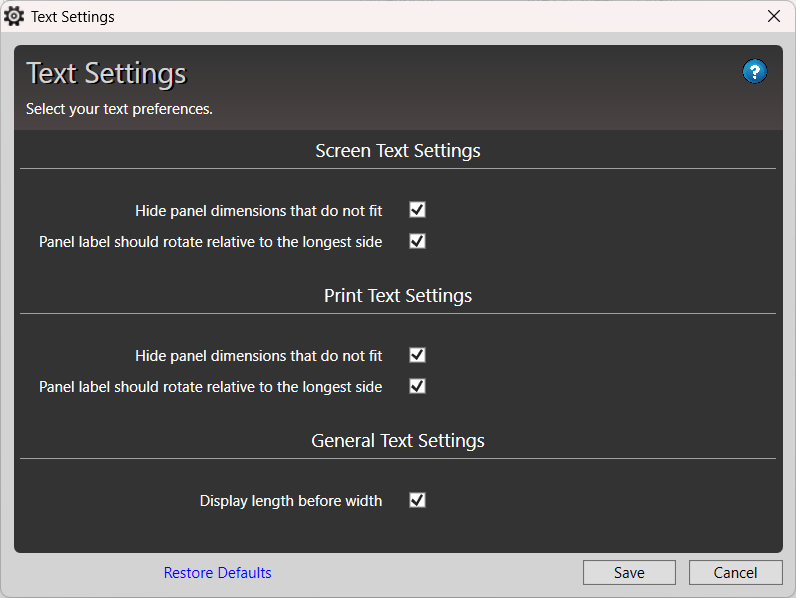Open help via the blue question mark icon
796x598 pixels.
click(x=754, y=71)
